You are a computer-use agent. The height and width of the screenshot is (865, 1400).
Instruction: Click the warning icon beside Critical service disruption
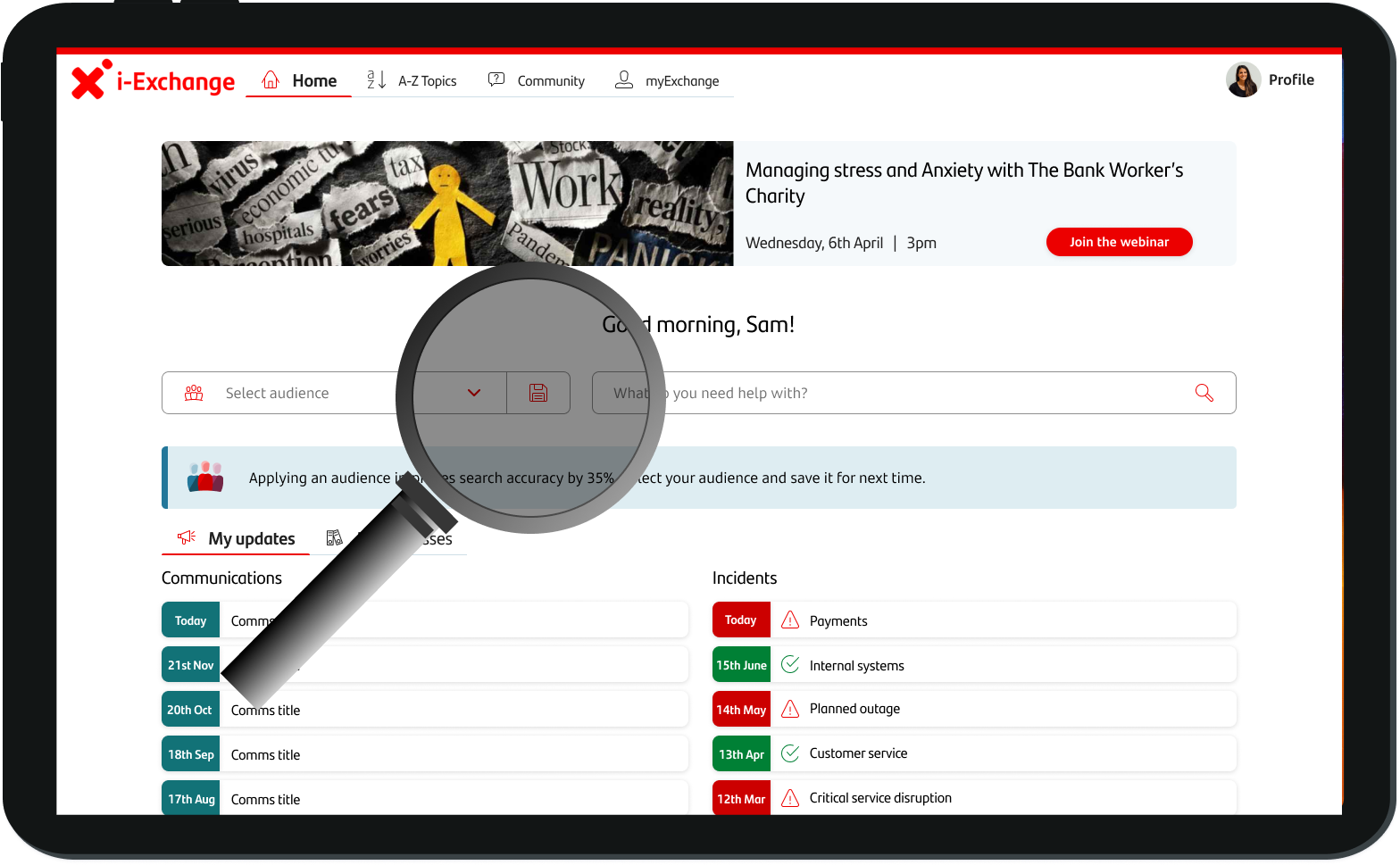coord(790,798)
